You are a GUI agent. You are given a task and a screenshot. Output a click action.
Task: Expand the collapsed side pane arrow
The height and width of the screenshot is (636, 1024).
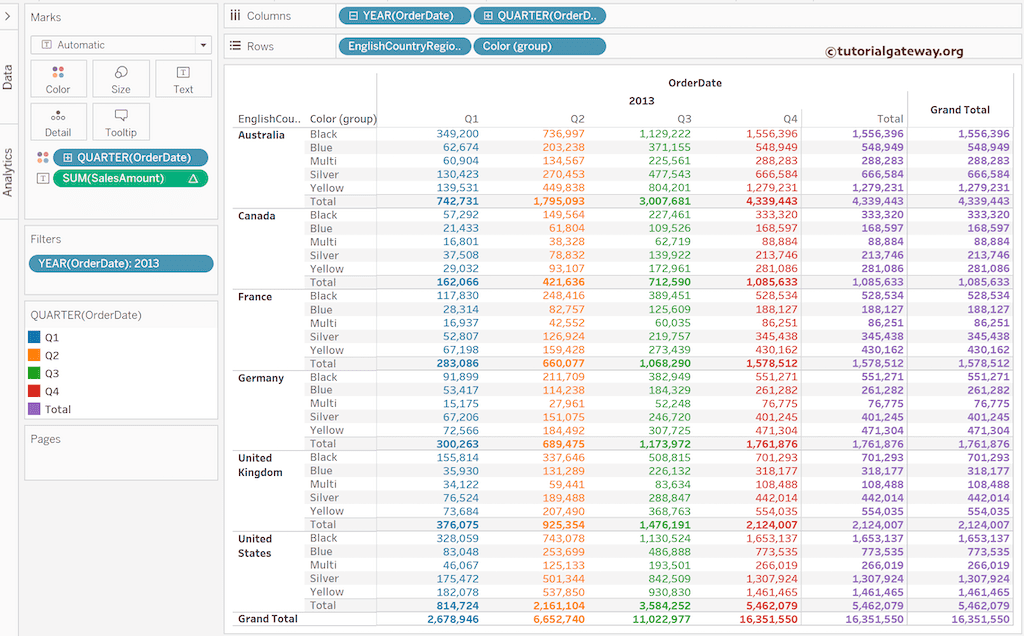click(8, 15)
